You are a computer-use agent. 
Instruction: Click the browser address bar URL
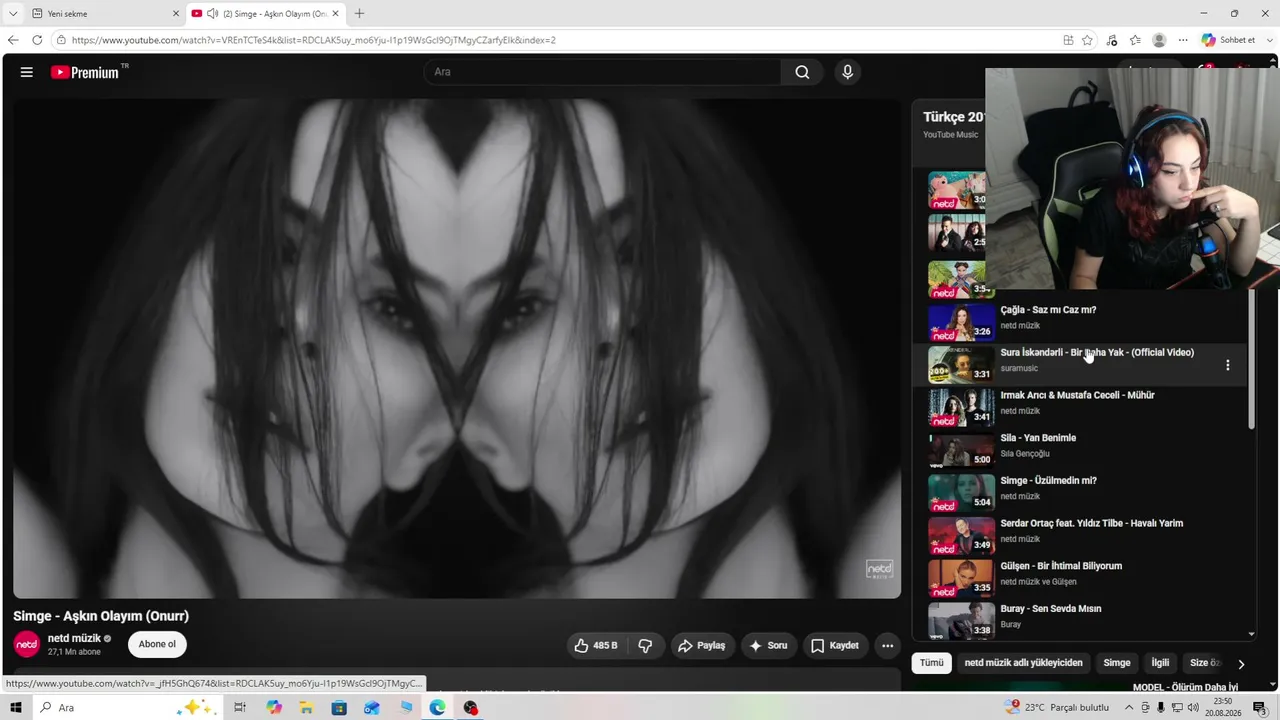314,40
